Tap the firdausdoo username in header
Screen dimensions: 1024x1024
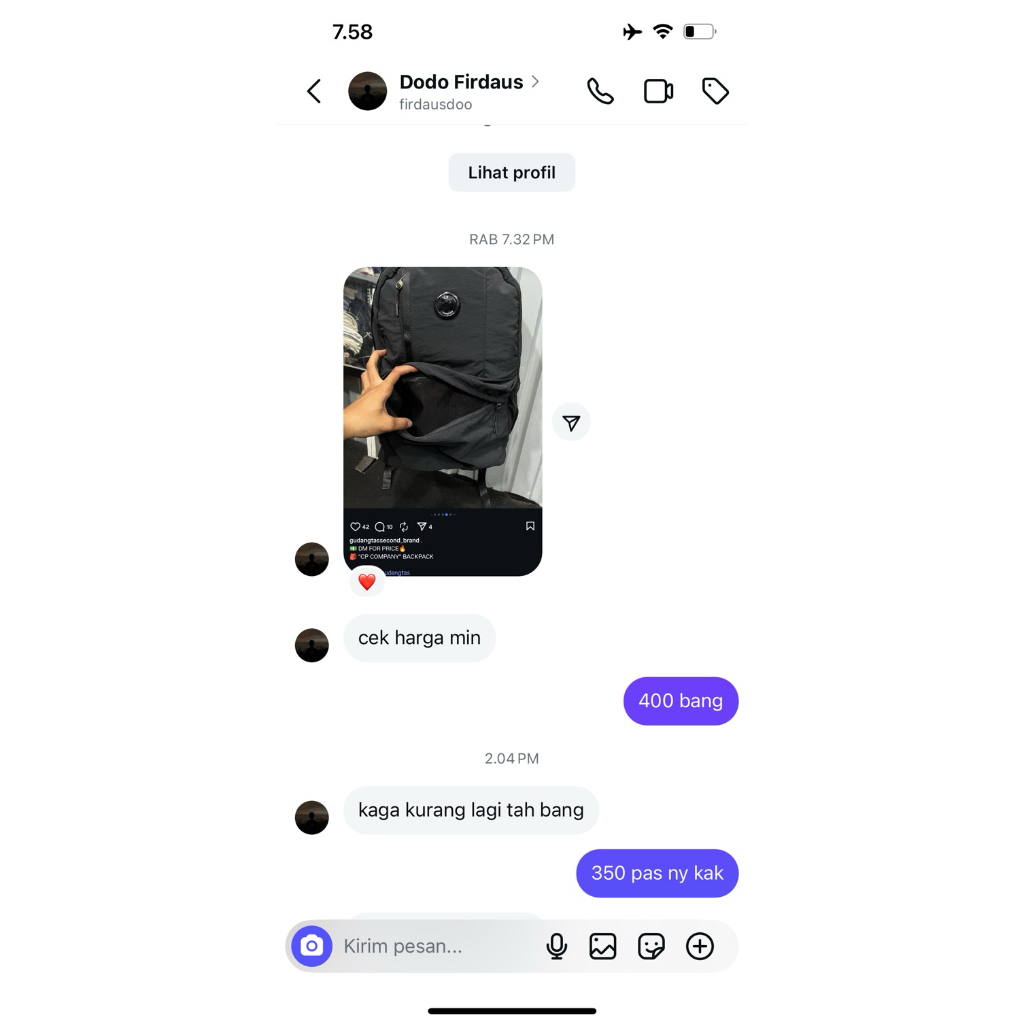(436, 104)
